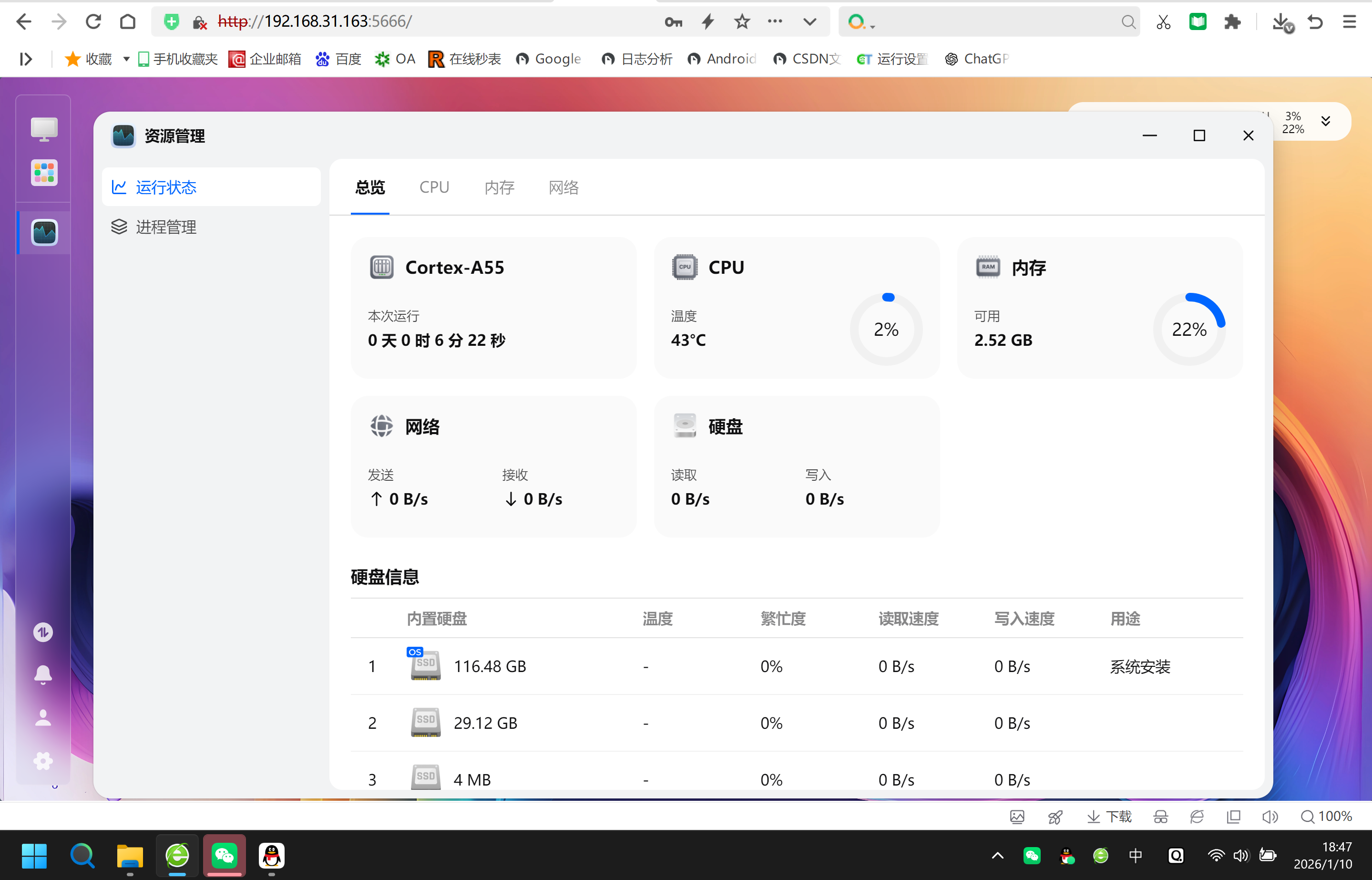Click the transfer task arrows icon
Image resolution: width=1372 pixels, height=880 pixels.
43,632
